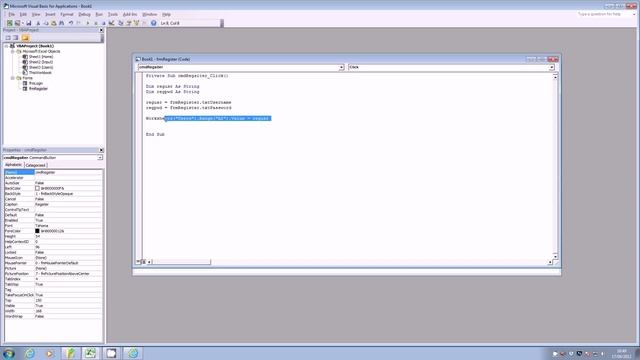
Task: Switch to the Categorized properties tab
Action: (36, 165)
